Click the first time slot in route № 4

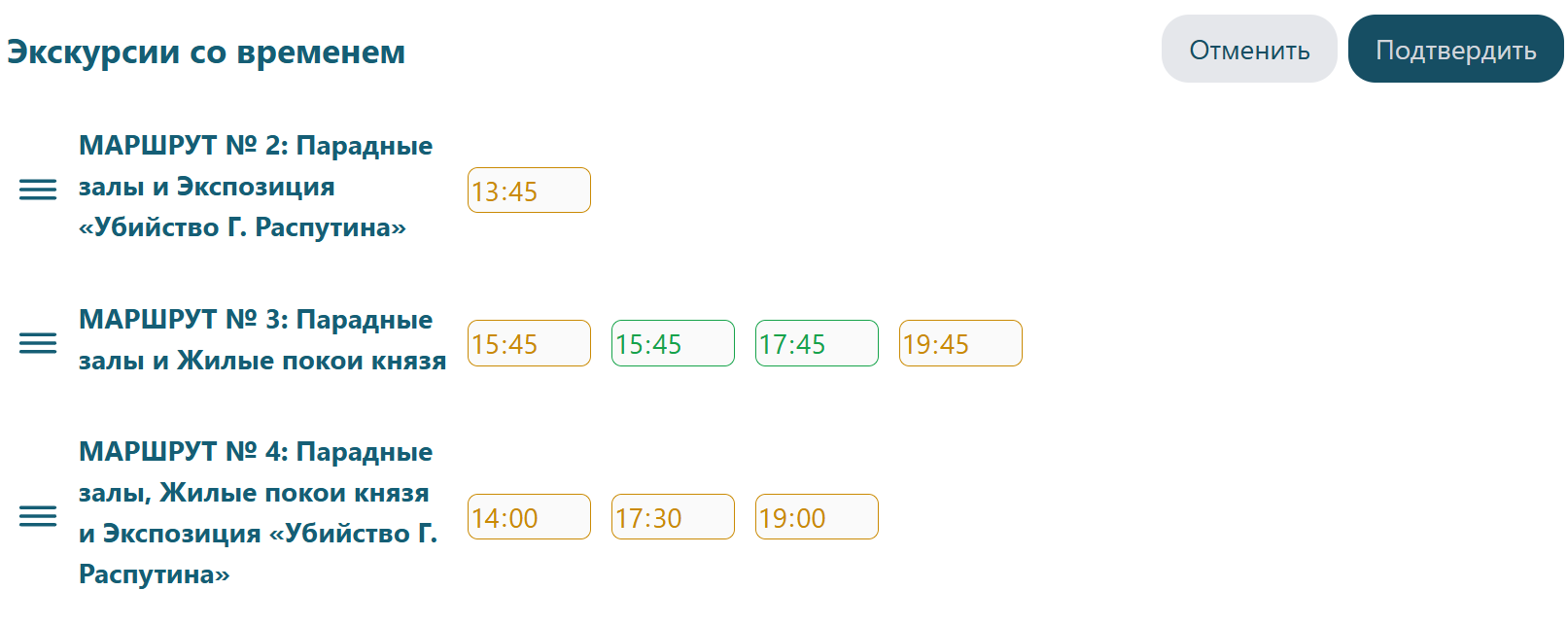529,517
